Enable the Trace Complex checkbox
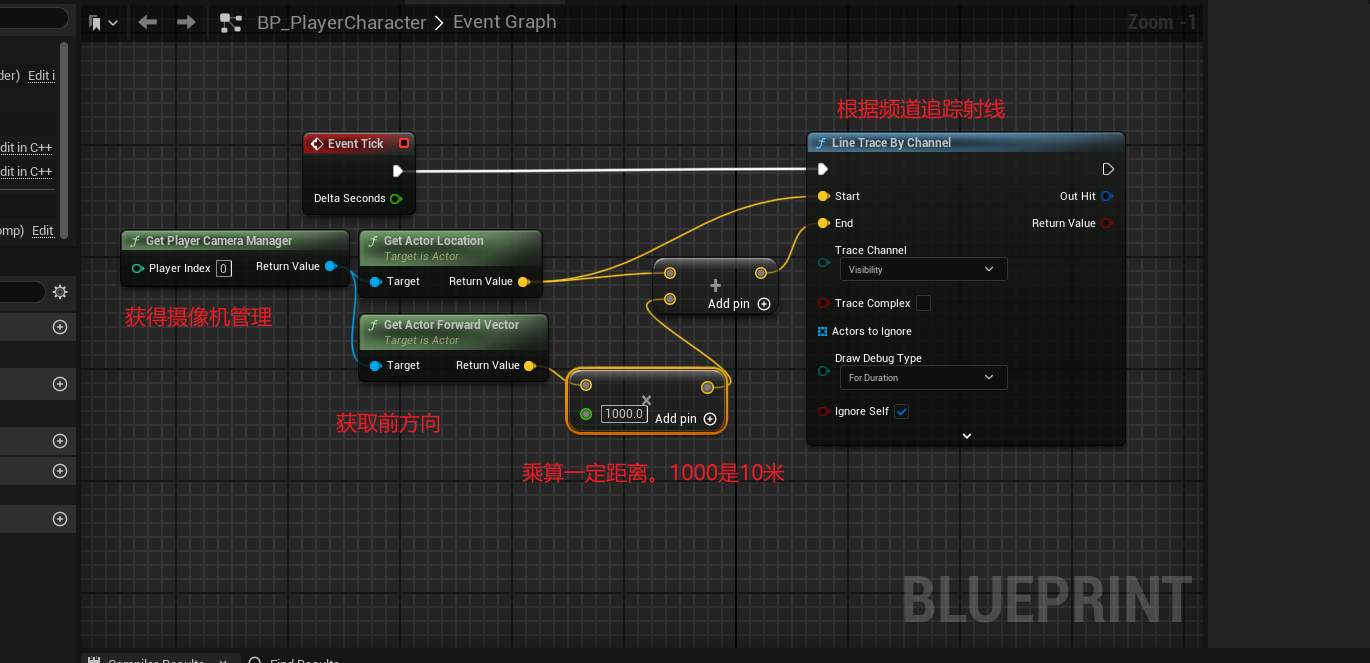 [x=923, y=303]
